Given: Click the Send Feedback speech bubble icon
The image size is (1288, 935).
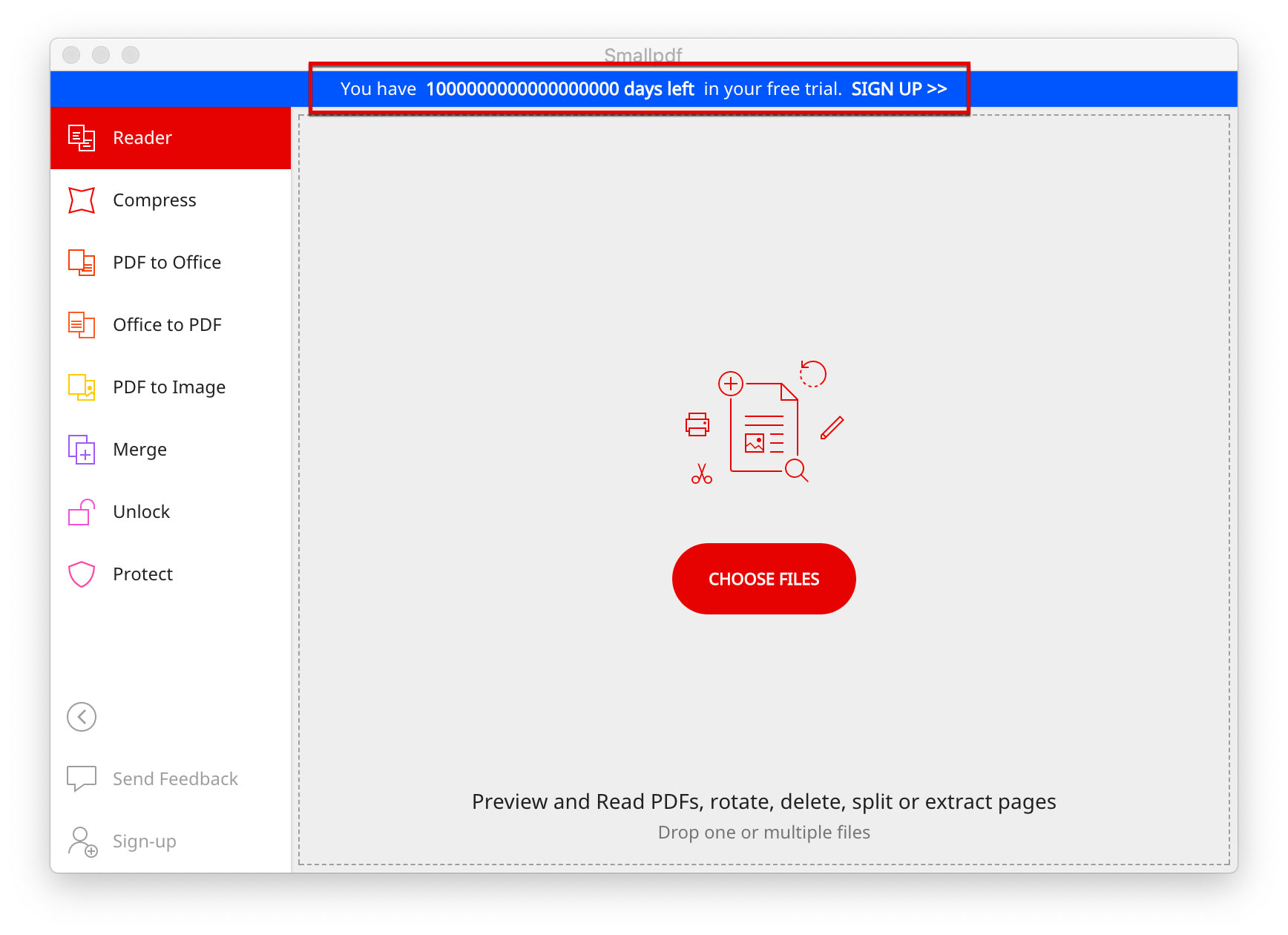Looking at the screenshot, I should pos(81,778).
